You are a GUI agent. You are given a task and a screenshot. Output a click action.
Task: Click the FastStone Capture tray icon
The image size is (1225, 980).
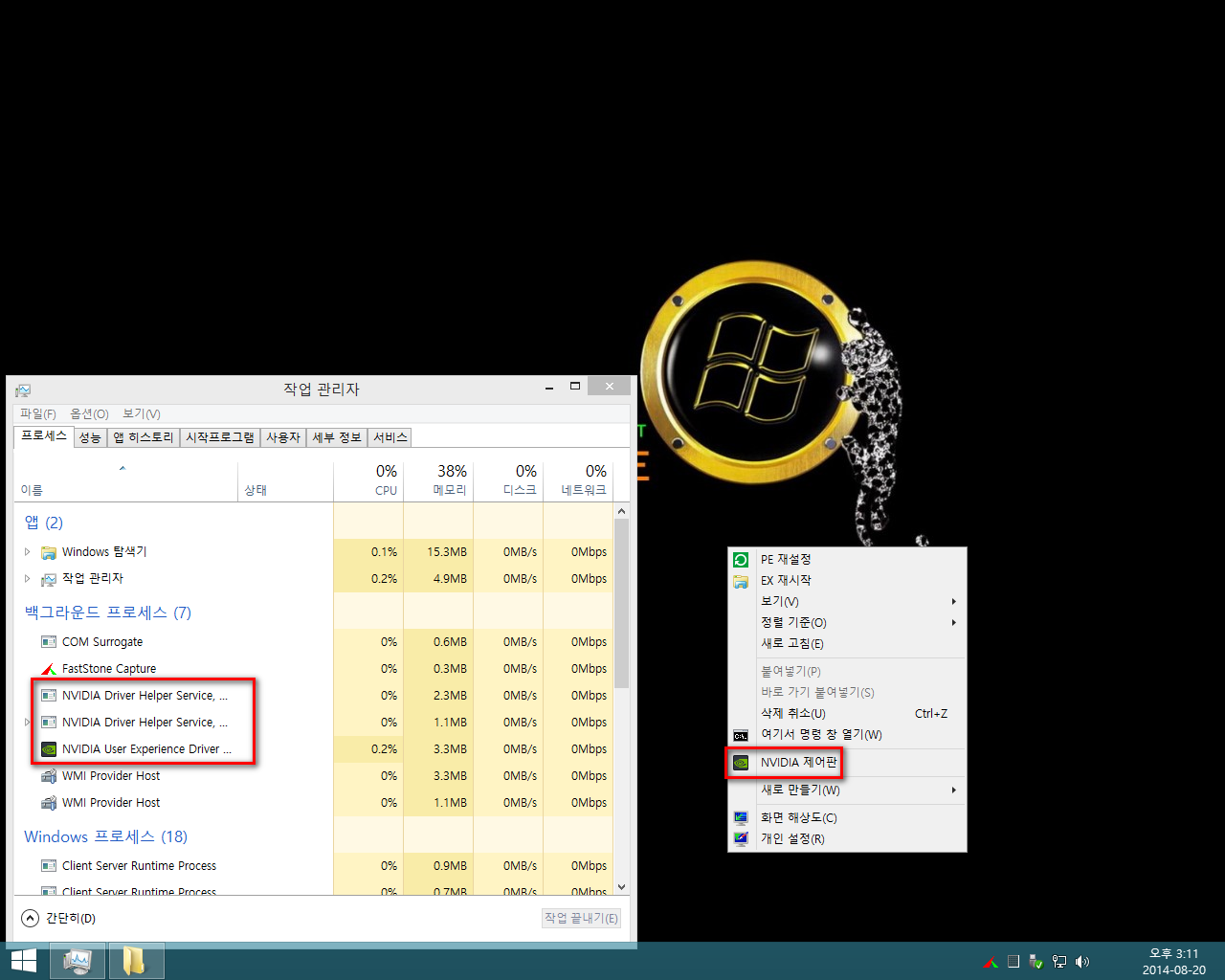991,962
